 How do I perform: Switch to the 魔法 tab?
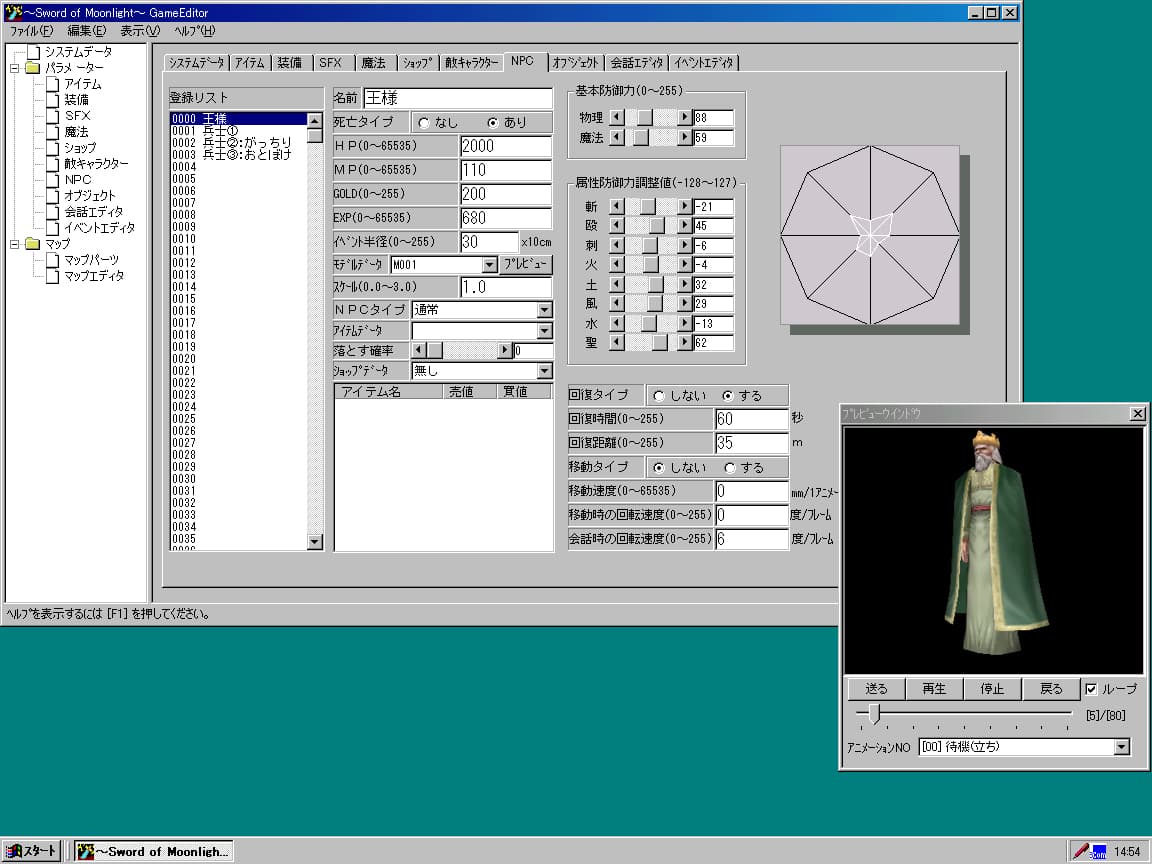pos(374,61)
